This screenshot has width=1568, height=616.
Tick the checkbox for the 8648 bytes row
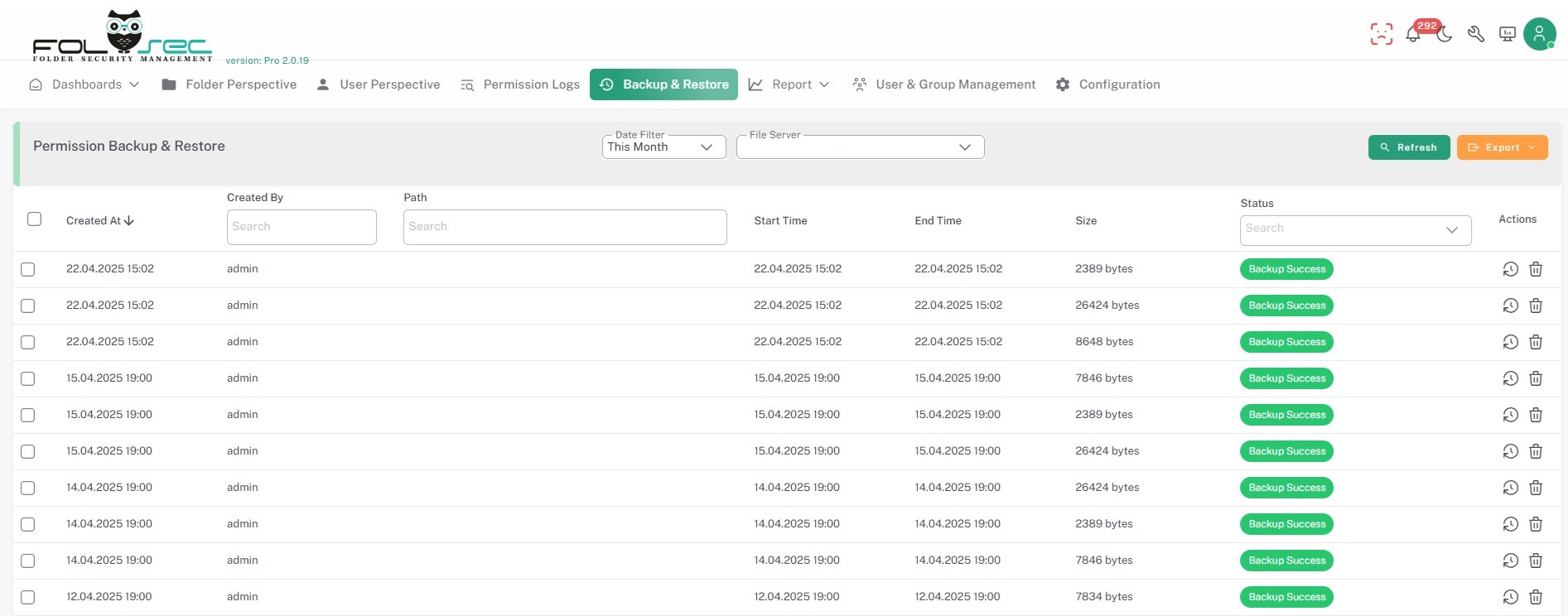point(28,342)
